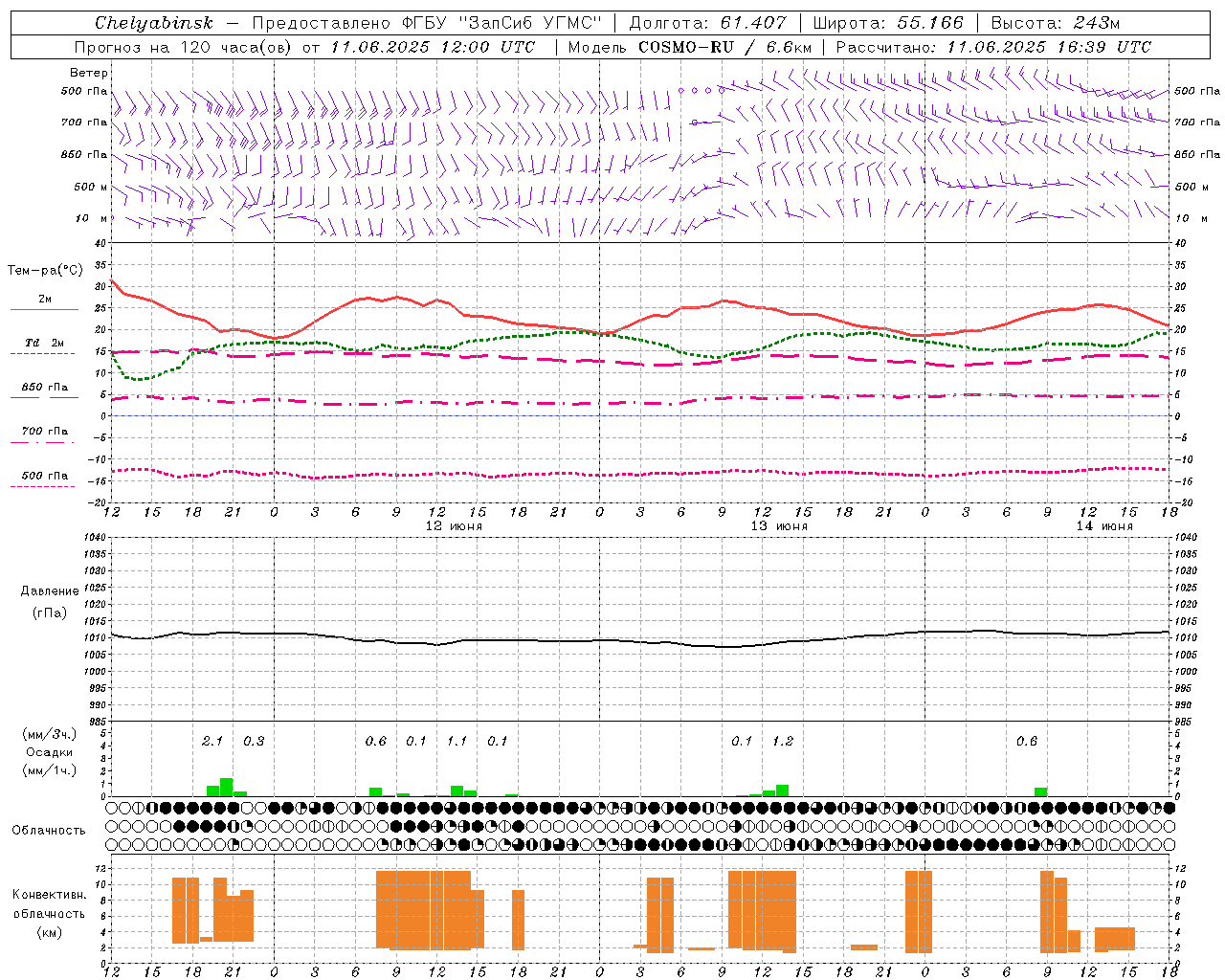1225x980 pixels.
Task: Click the '0.3' precipitation total value
Action: coord(254,741)
